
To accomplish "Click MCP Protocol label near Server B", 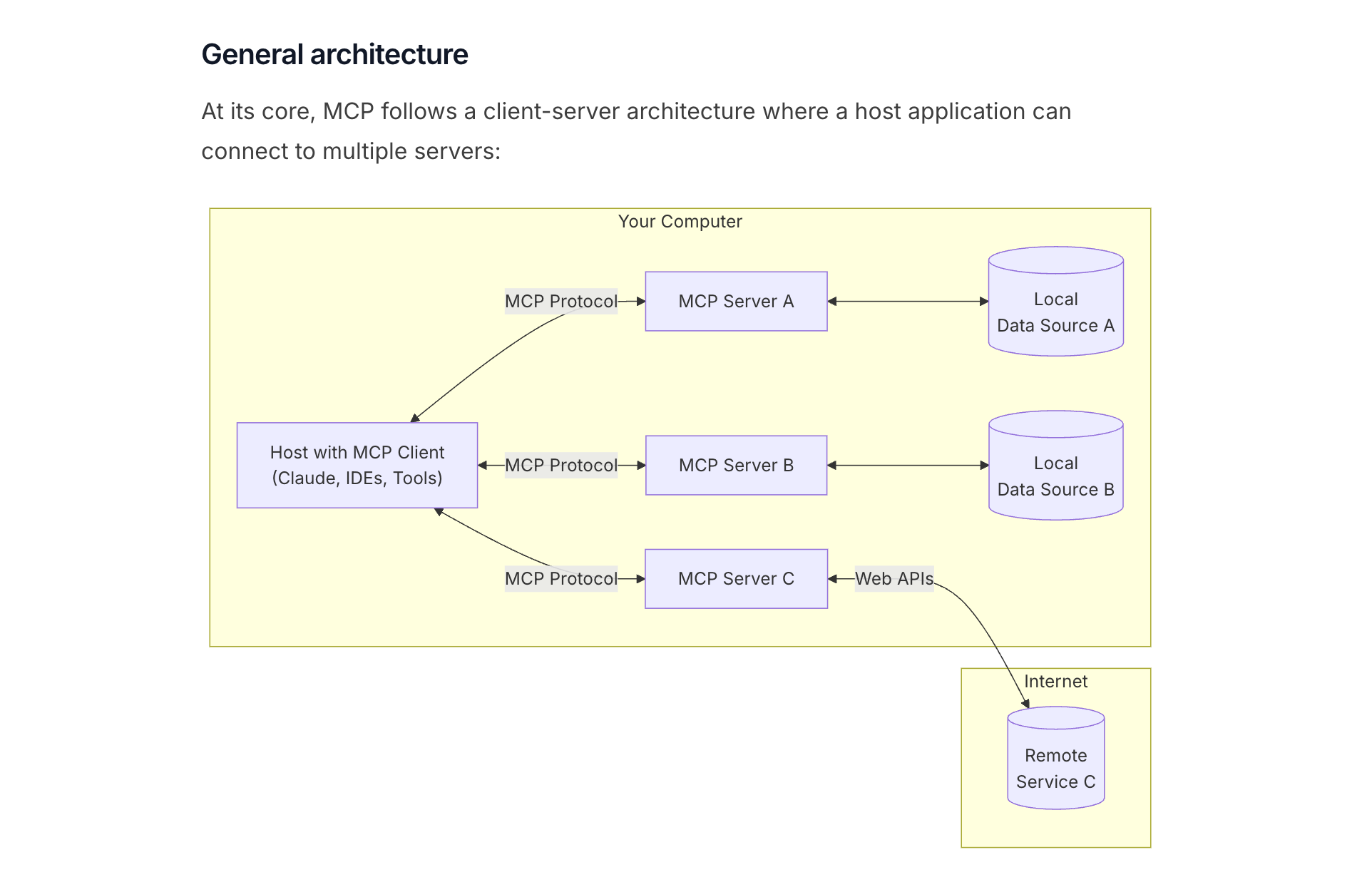I will [x=560, y=466].
